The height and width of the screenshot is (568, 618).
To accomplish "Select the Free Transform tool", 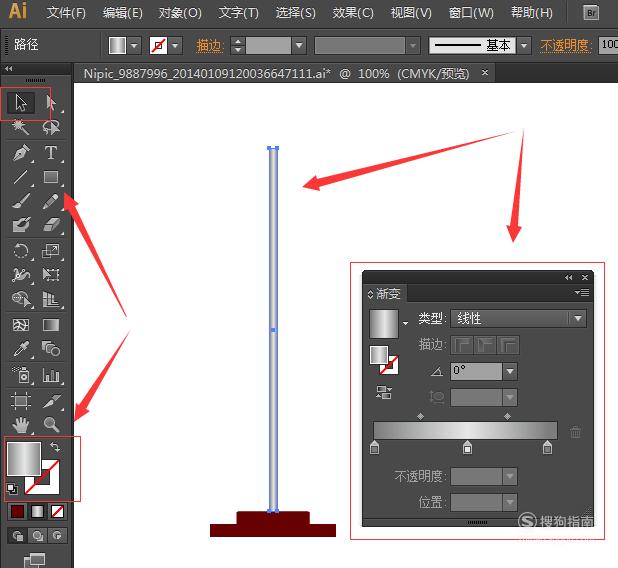I will [x=51, y=275].
